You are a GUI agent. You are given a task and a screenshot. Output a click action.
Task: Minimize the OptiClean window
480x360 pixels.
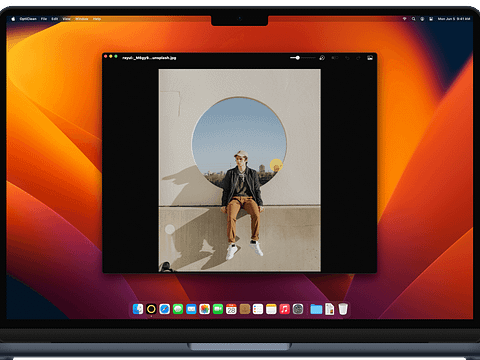point(111,57)
